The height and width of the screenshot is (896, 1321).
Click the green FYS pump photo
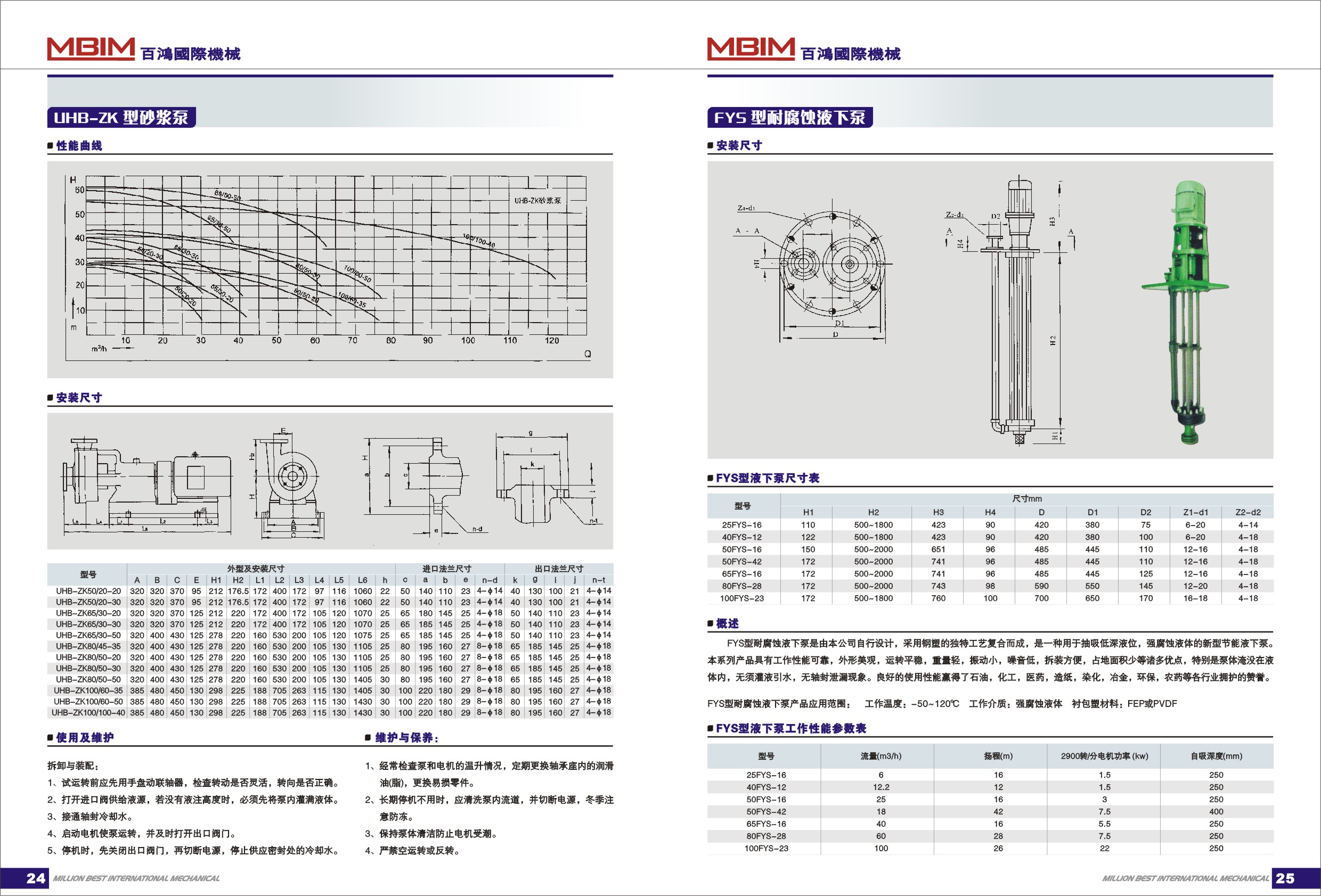coord(1186,312)
